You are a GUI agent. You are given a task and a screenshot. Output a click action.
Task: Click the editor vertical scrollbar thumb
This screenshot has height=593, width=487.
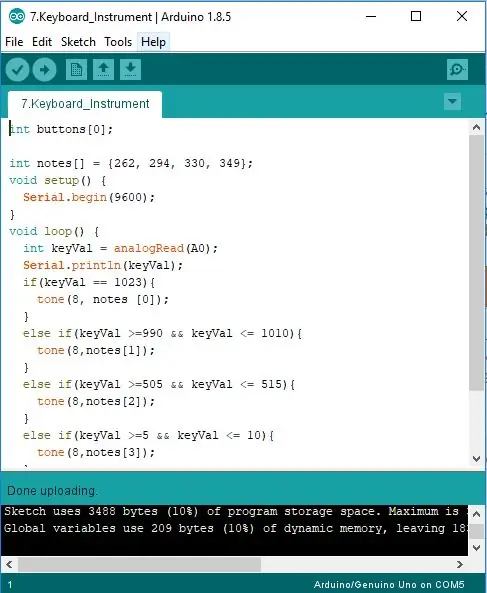tap(476, 263)
